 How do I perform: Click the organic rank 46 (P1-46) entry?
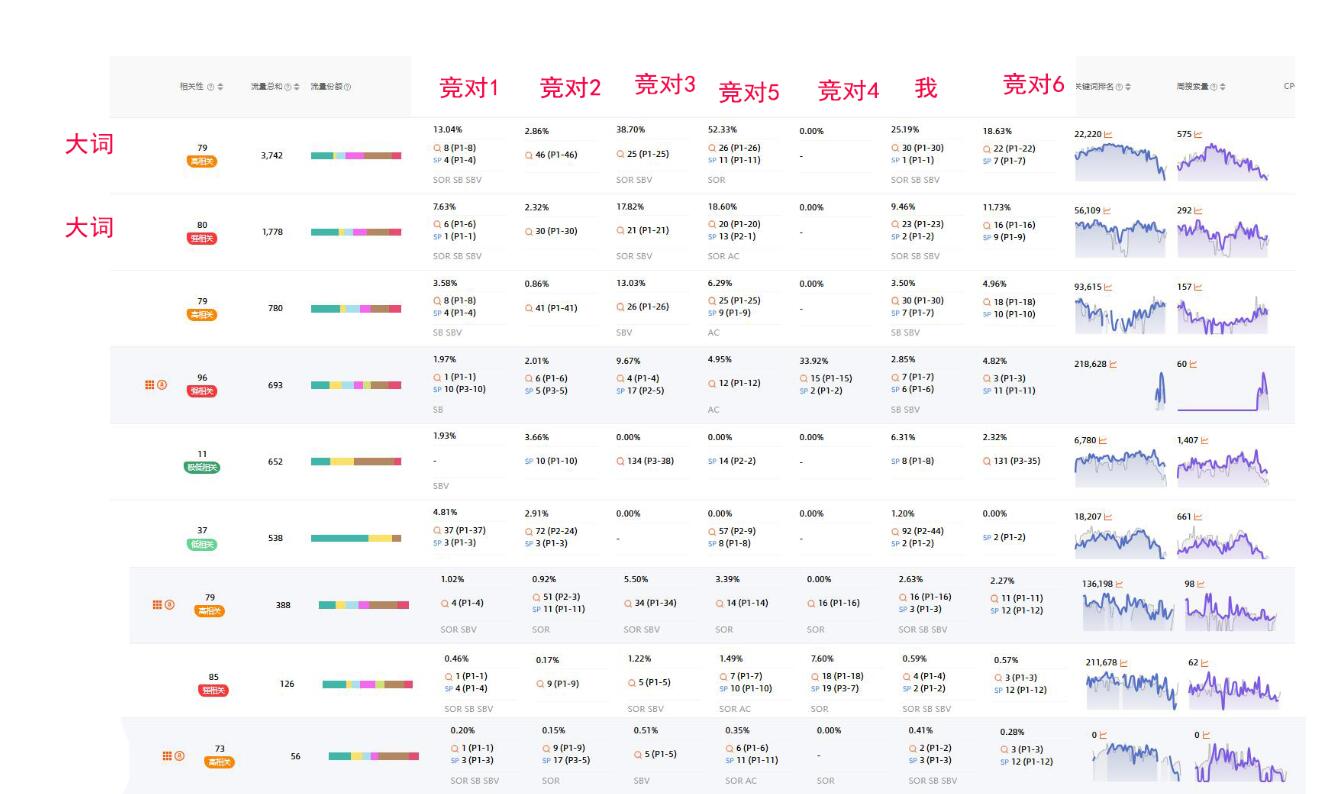click(x=555, y=155)
